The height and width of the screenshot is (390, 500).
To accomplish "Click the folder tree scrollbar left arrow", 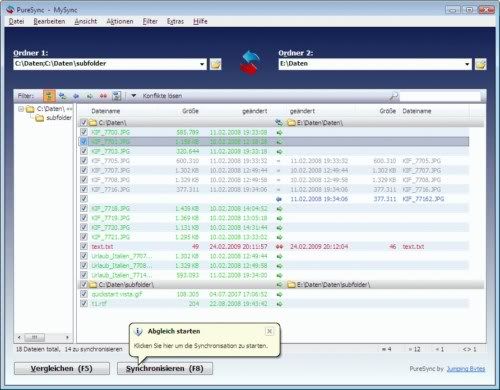I will point(19,337).
